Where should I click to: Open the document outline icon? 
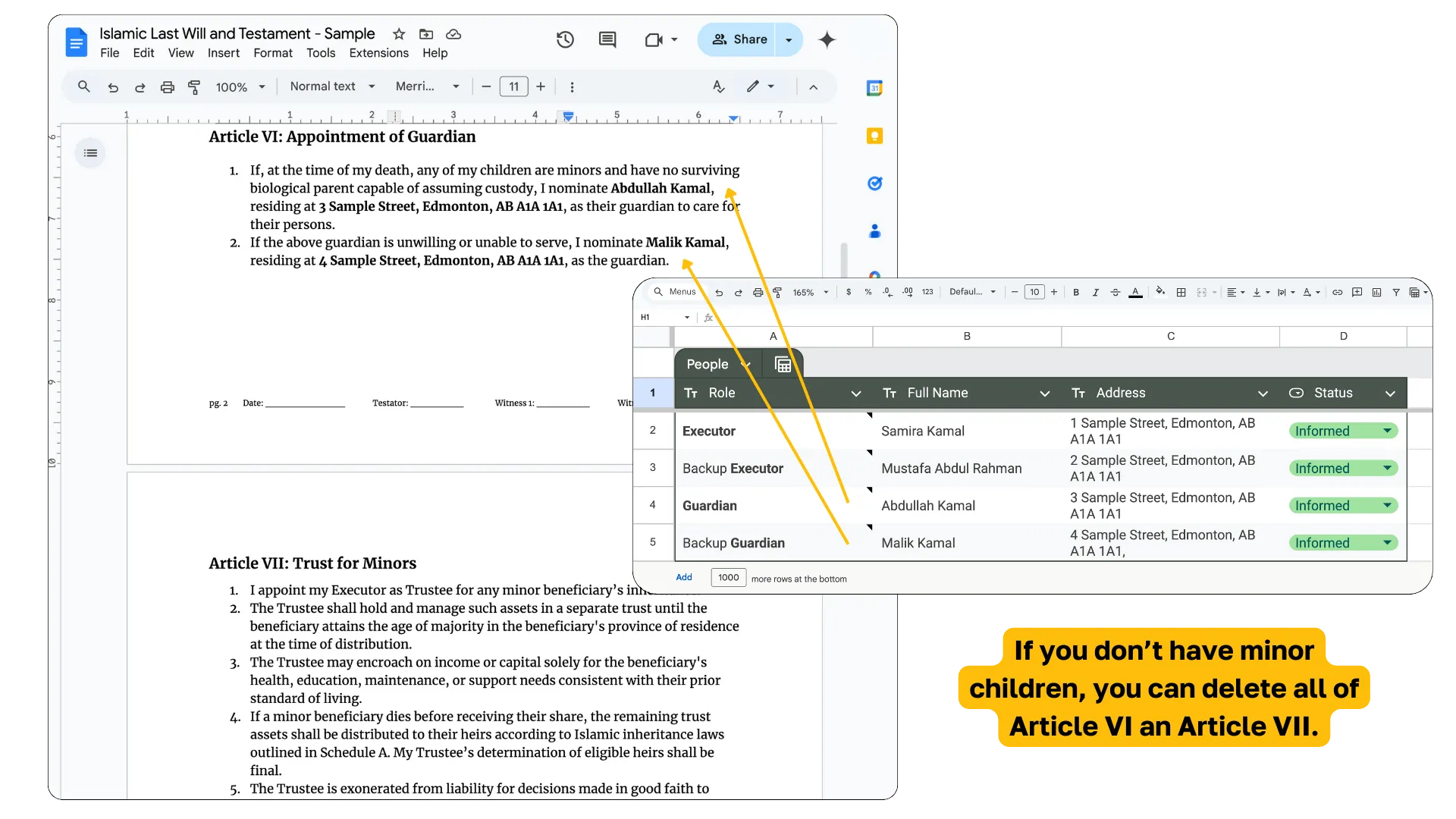point(90,153)
